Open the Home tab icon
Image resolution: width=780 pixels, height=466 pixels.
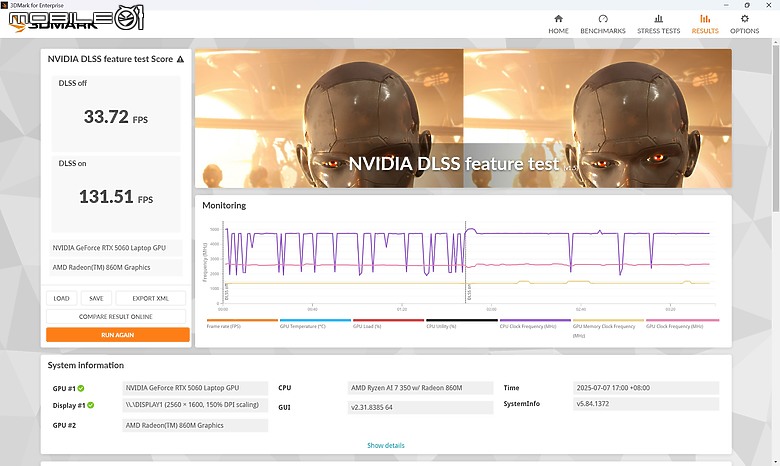558,18
